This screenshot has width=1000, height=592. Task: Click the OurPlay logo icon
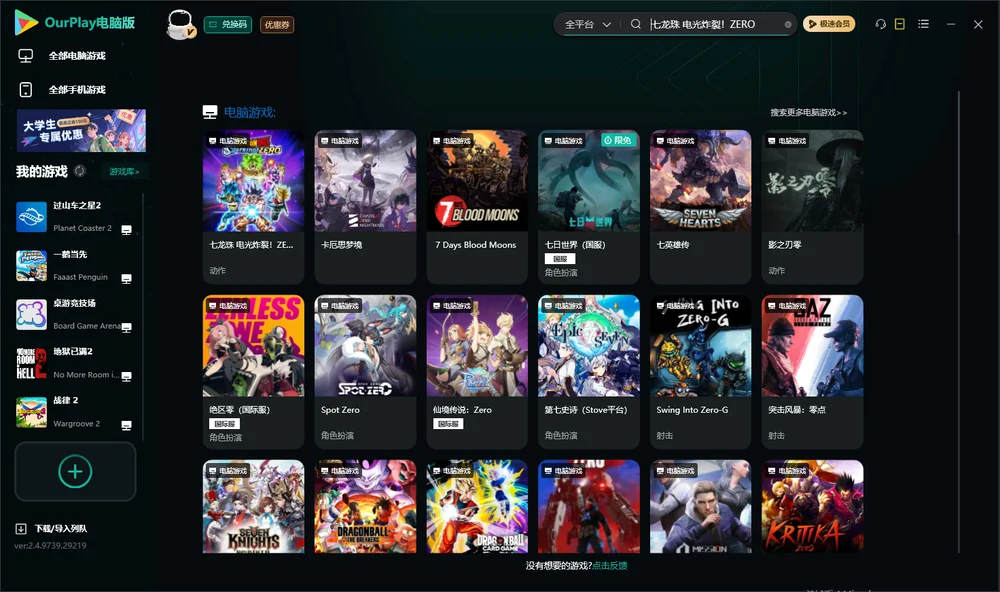(26, 22)
